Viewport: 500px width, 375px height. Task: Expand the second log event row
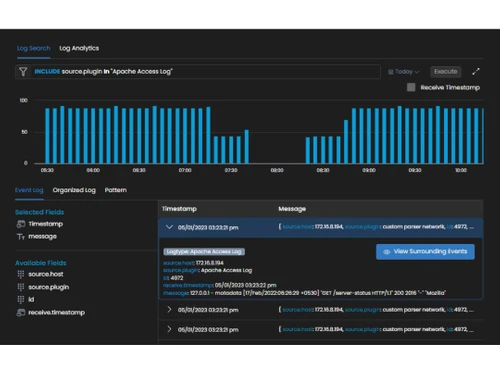[169, 310]
